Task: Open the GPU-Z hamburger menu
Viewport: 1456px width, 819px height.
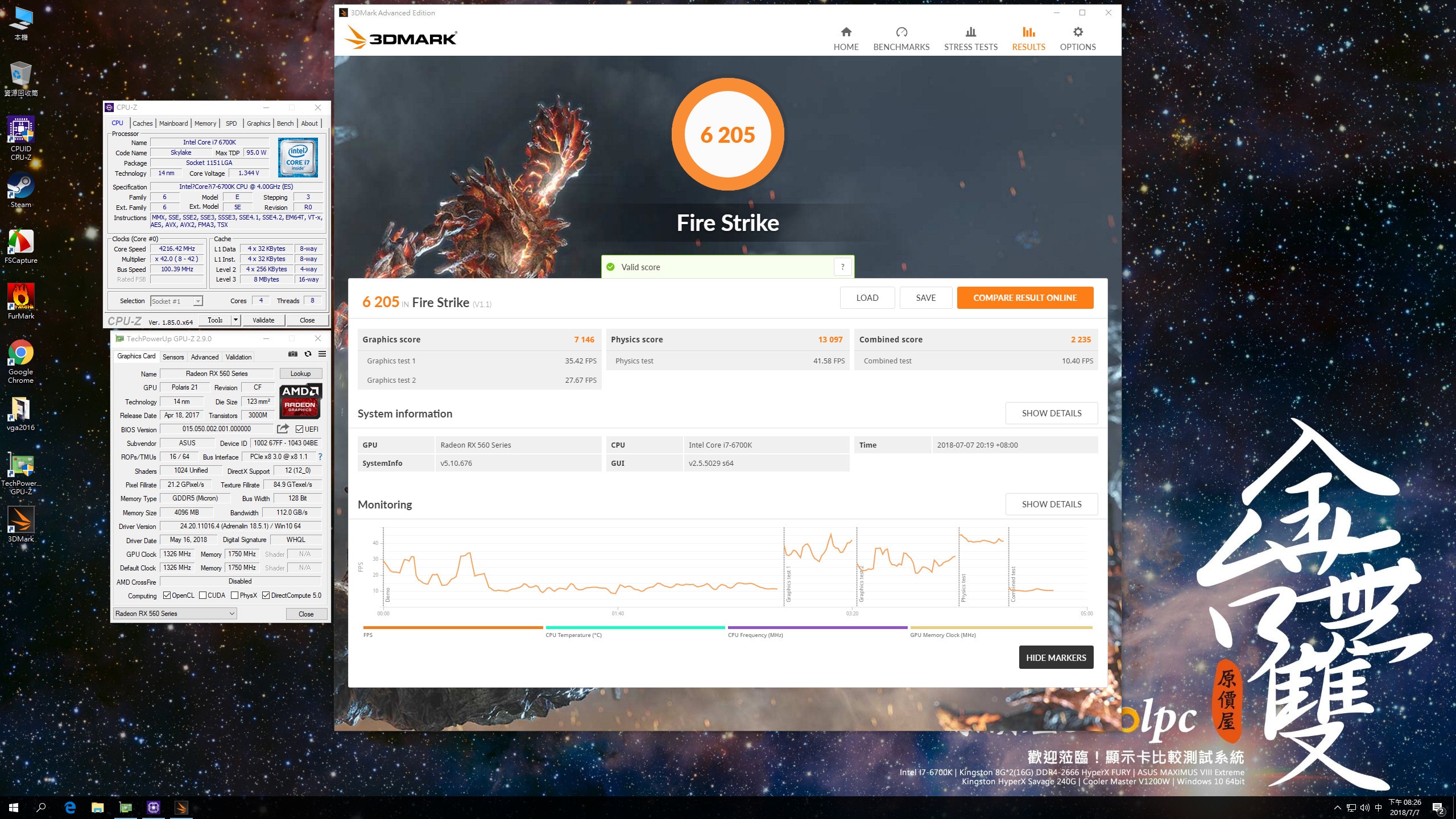Action: (x=322, y=354)
